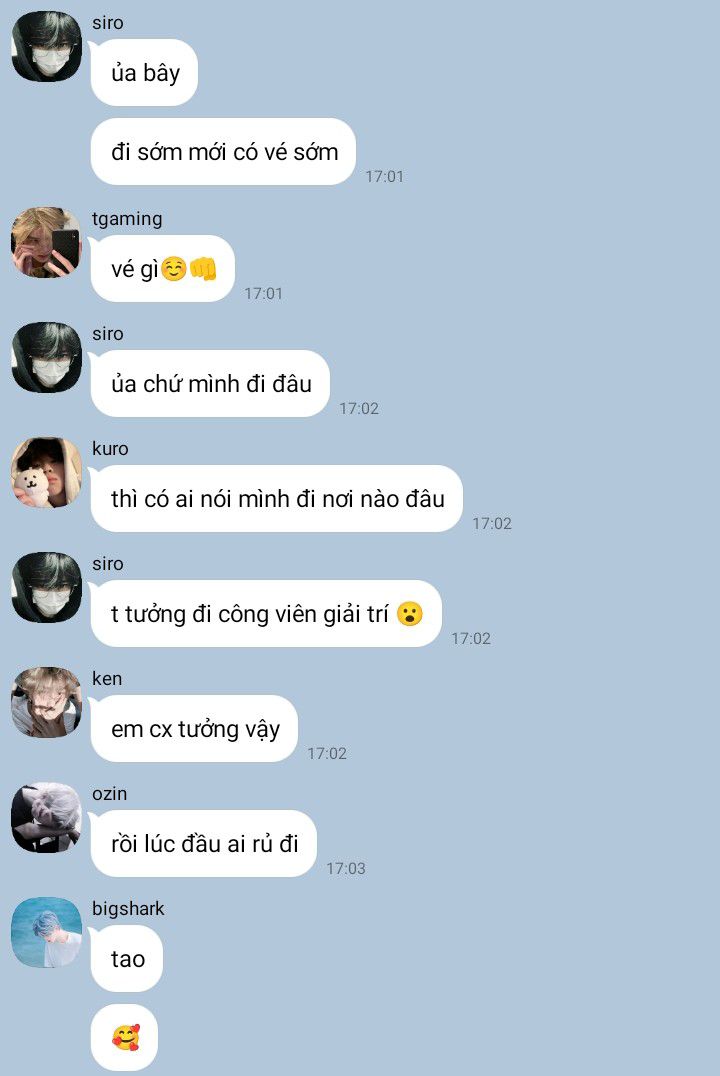Tap the 'vé gì' message bubble
The image size is (720, 1076).
pos(163,268)
